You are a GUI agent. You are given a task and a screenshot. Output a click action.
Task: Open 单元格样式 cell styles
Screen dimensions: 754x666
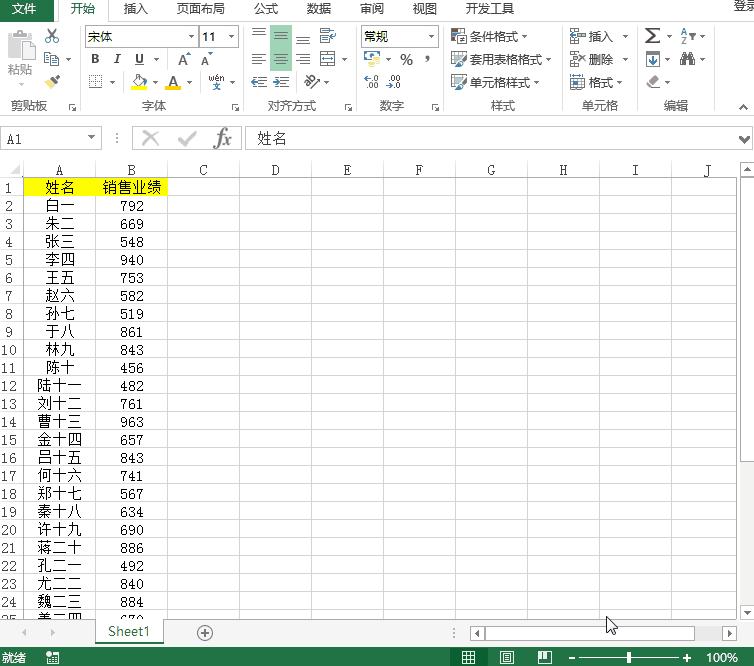(495, 82)
